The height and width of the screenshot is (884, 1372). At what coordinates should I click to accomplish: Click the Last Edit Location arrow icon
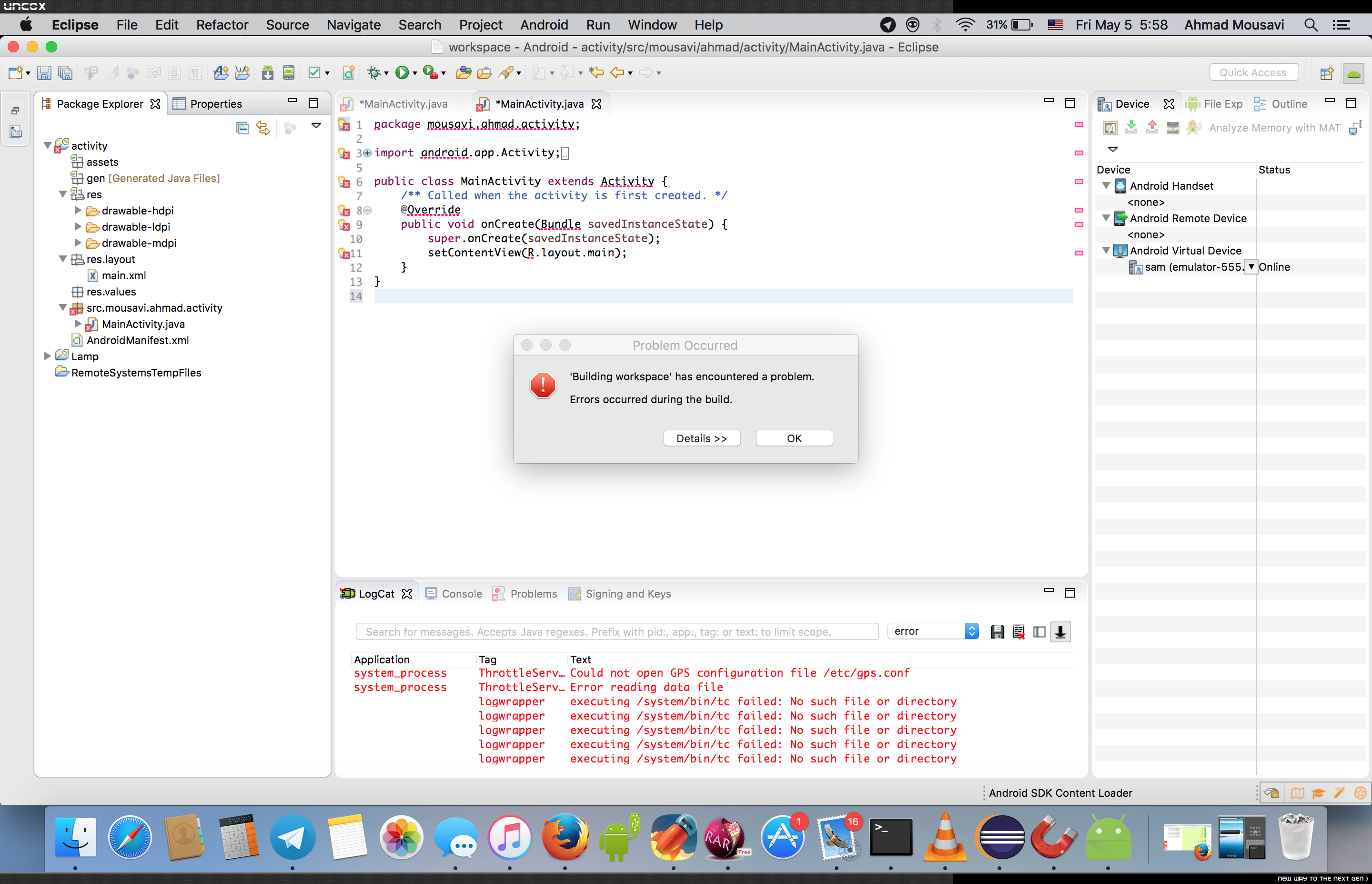click(x=596, y=73)
